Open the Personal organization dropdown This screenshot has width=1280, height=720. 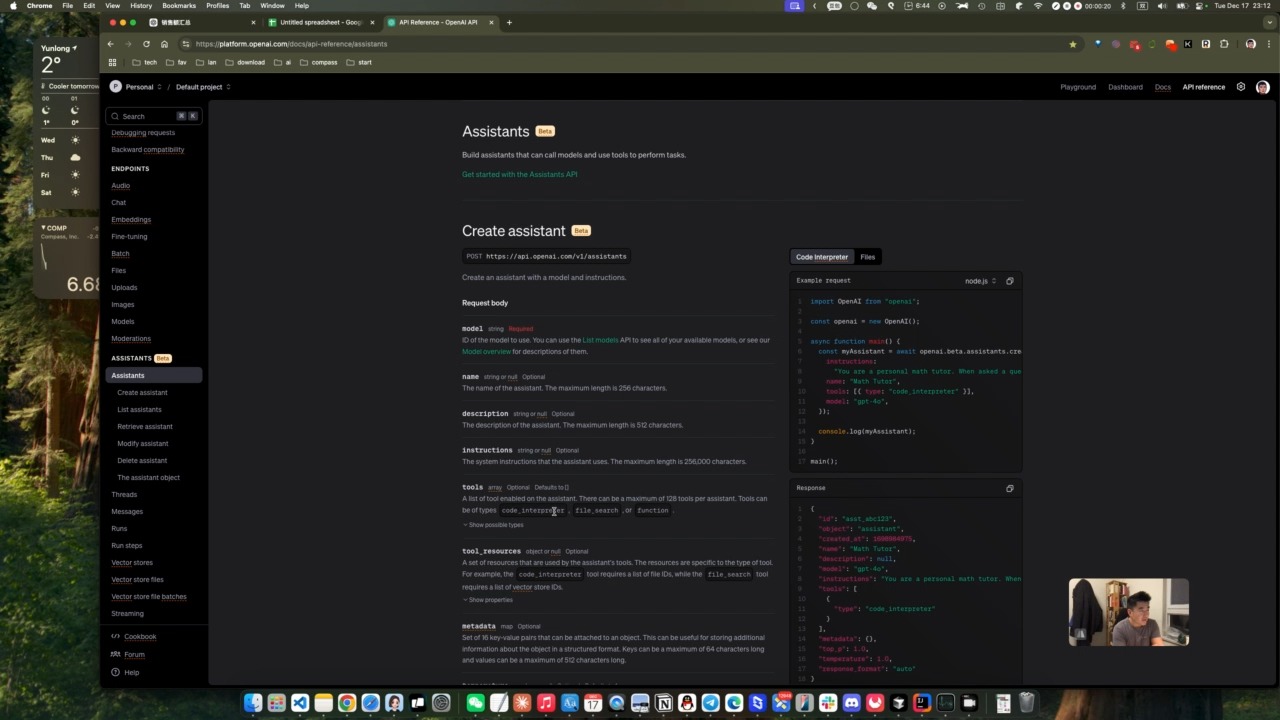(x=143, y=87)
